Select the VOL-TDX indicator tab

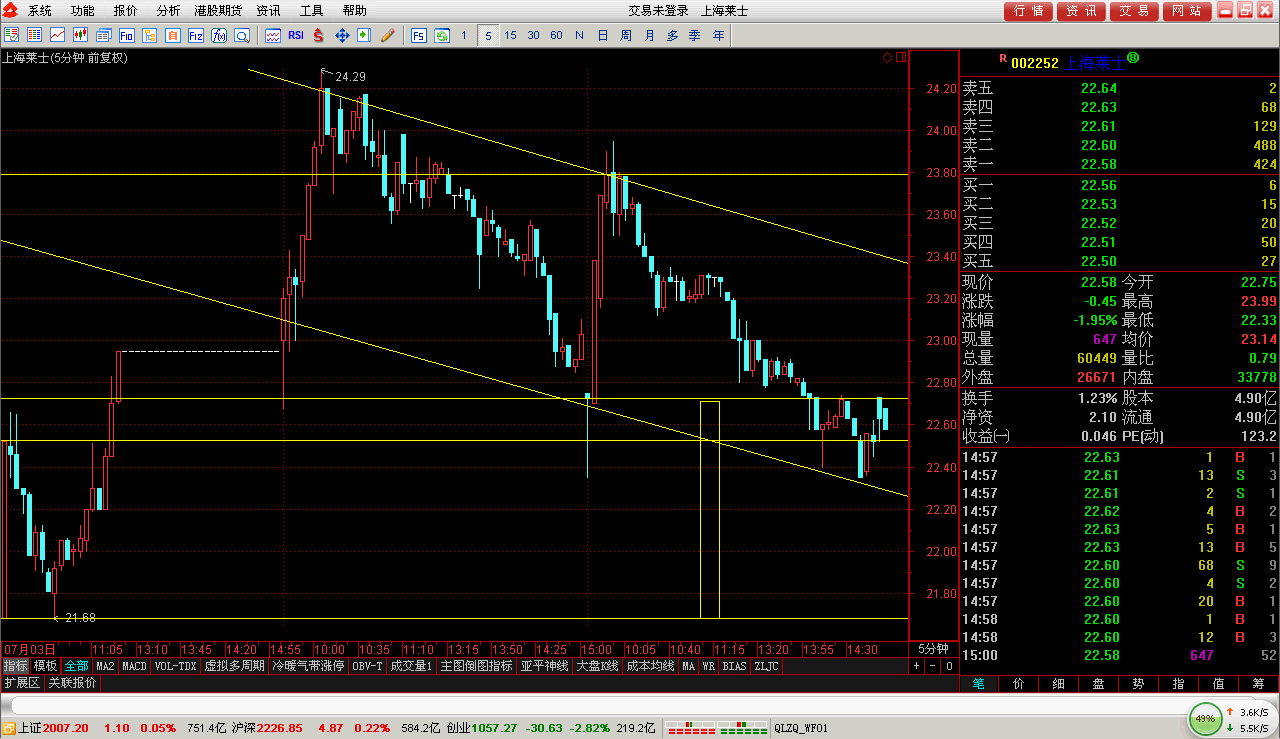click(x=175, y=666)
